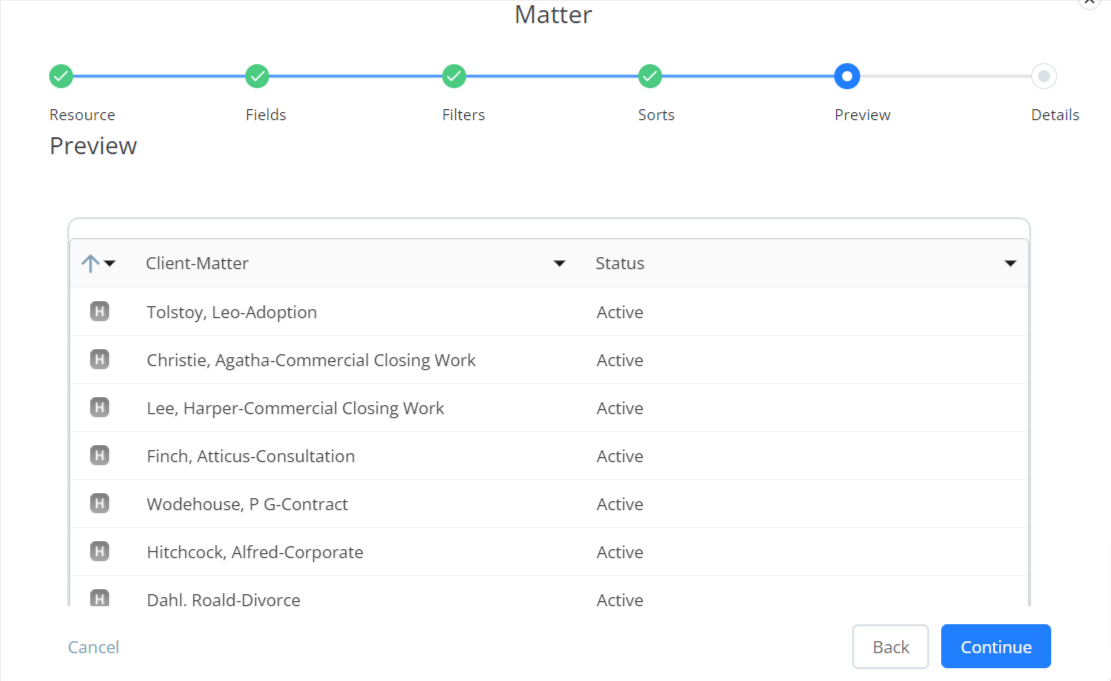Select Christie, Agatha-Commercial Closing Work
Screen dimensions: 1111x681
click(311, 361)
